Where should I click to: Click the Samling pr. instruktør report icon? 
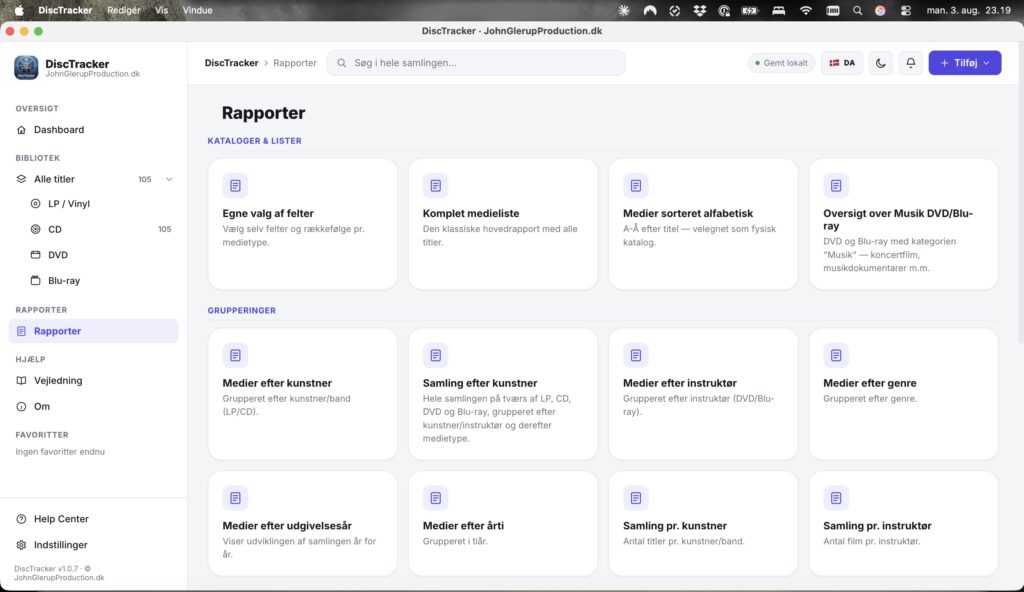pos(836,498)
